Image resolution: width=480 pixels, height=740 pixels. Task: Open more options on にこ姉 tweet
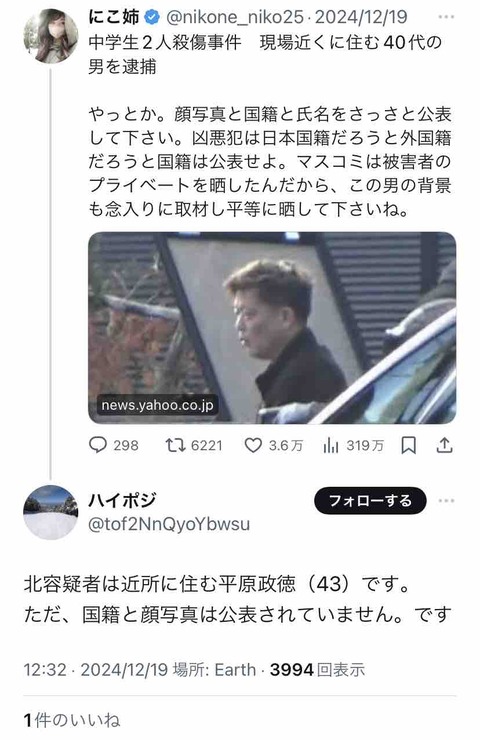(x=446, y=17)
